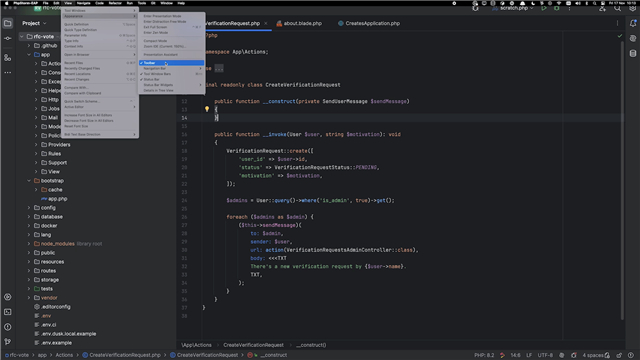Screen dimensions: 640x360
Task: Click the editor vertical scrollbar
Action: [x=622, y=180]
